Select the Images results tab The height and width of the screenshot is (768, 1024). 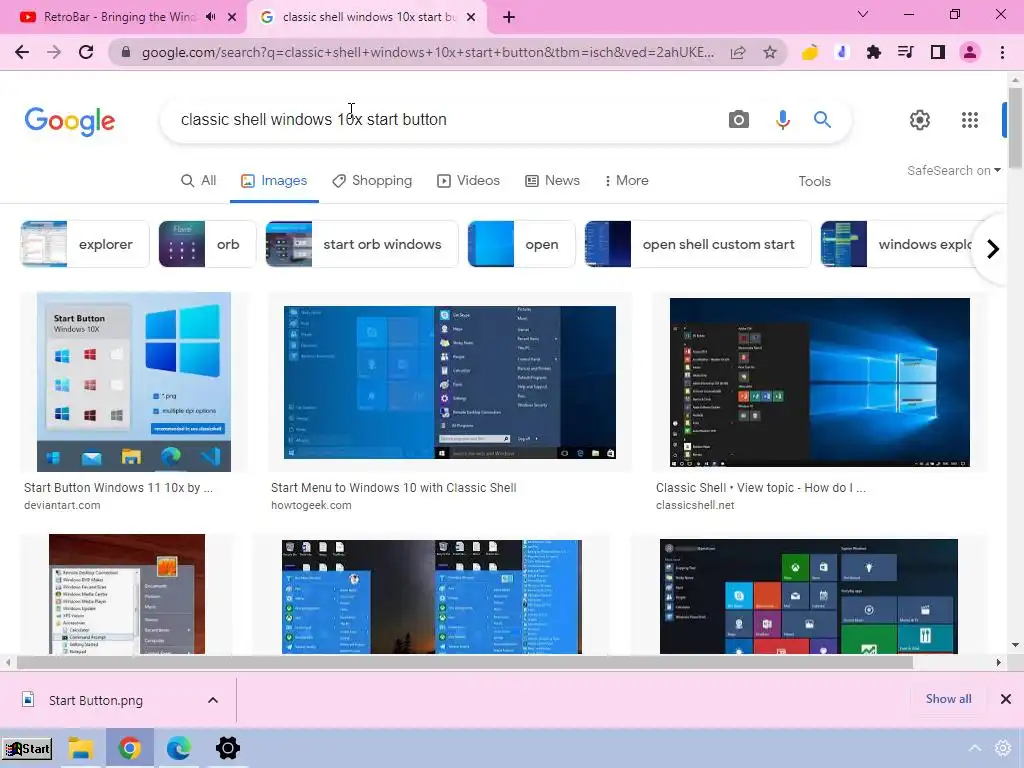[274, 181]
